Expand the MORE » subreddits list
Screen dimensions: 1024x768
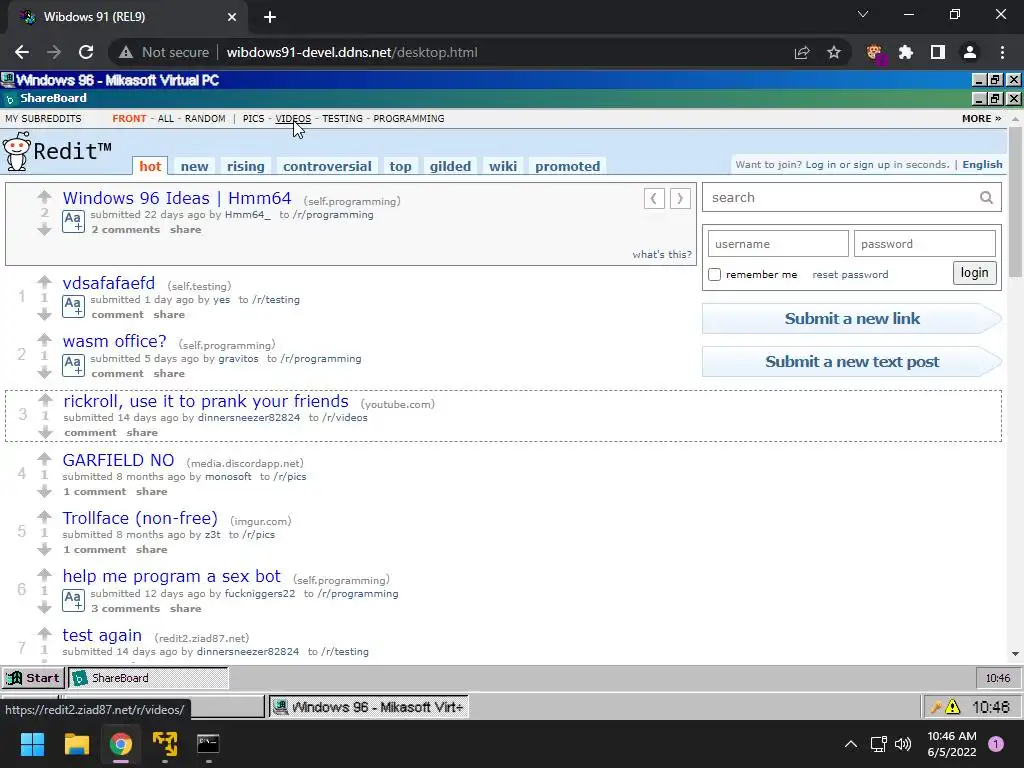tap(981, 118)
